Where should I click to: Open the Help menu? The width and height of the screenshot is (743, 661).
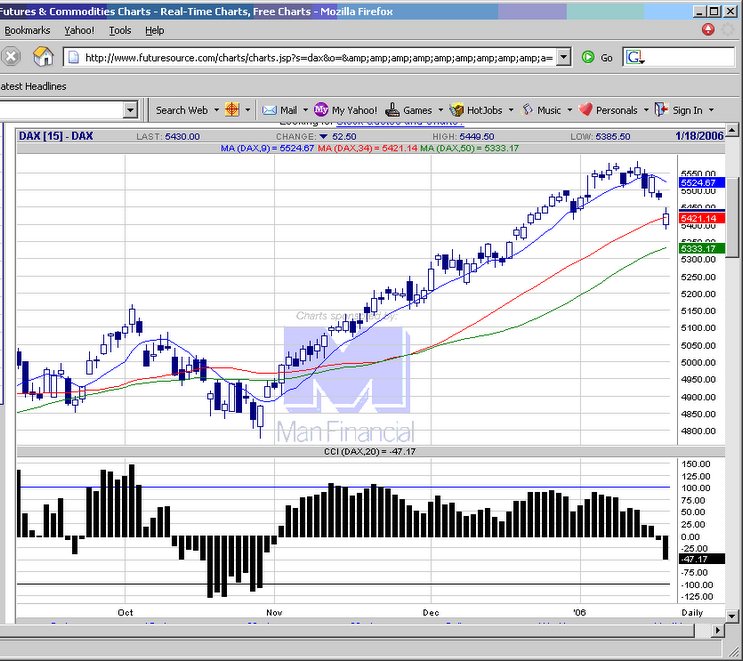(x=154, y=30)
